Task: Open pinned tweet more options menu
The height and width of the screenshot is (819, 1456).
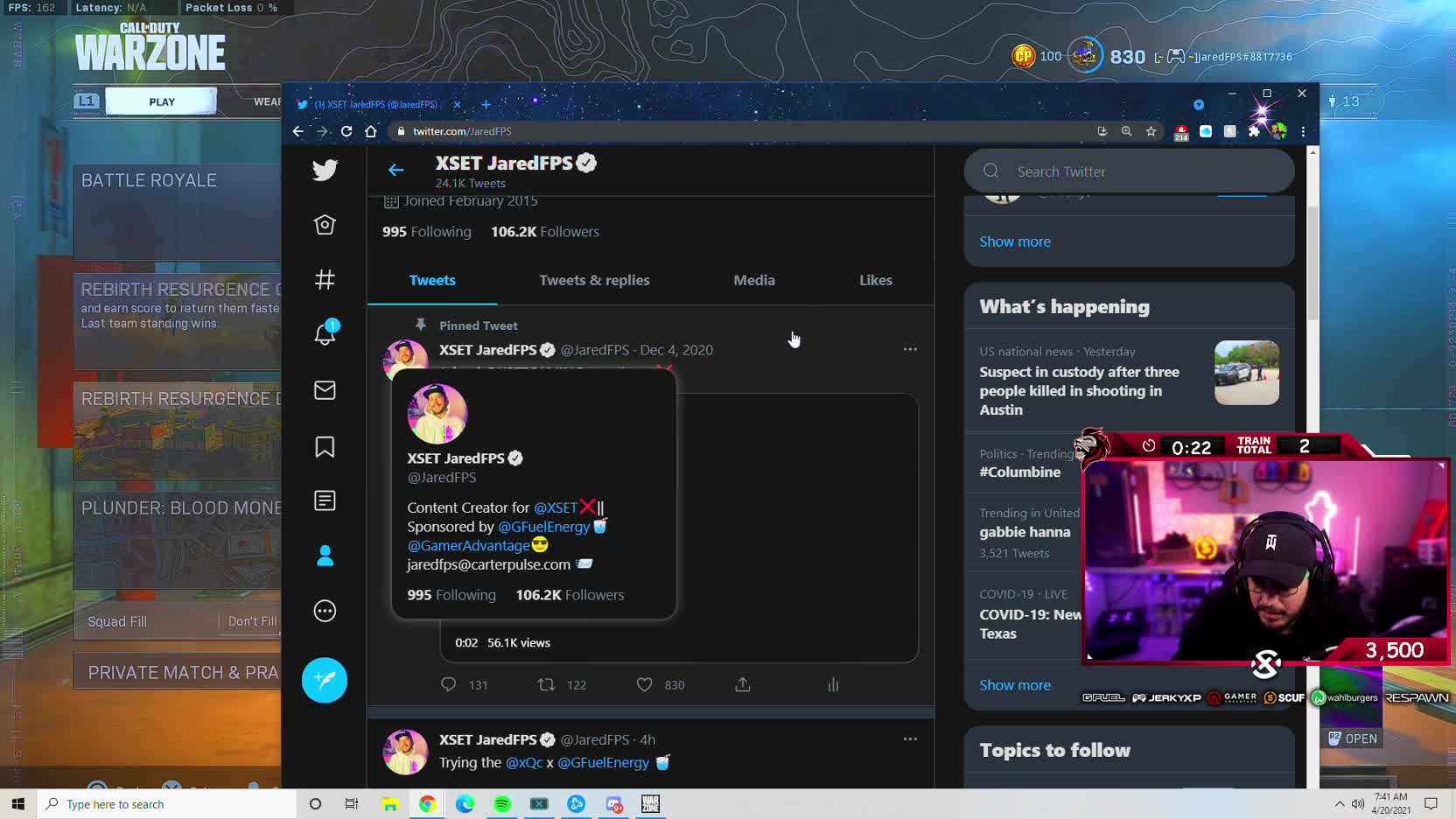Action: click(x=910, y=349)
